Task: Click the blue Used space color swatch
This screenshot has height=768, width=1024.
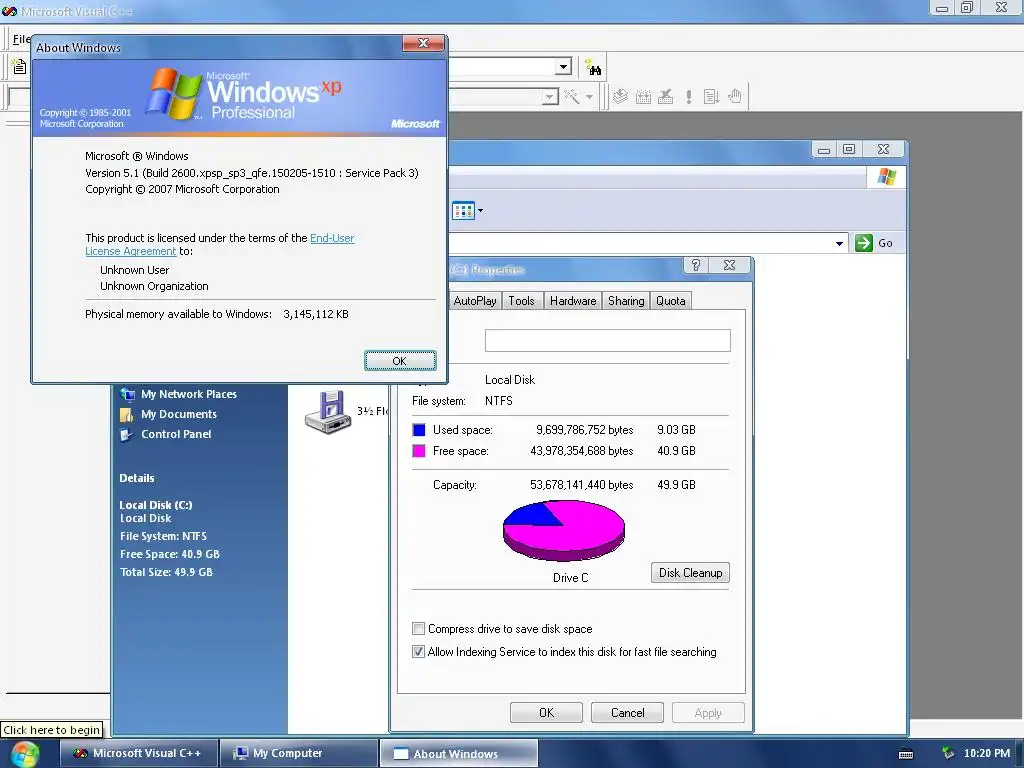Action: click(x=419, y=430)
